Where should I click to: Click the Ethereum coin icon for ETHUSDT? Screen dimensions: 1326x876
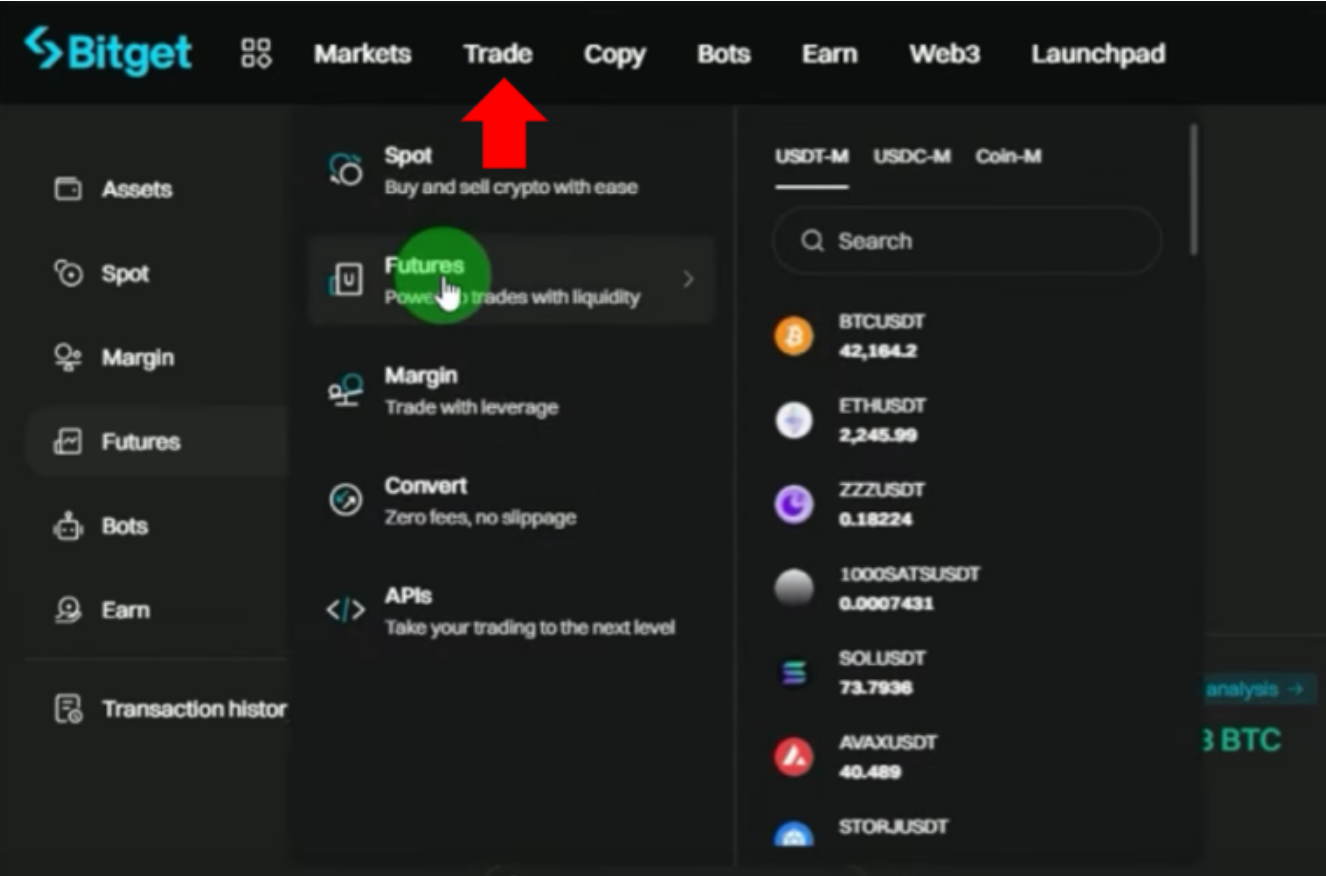[x=794, y=420]
